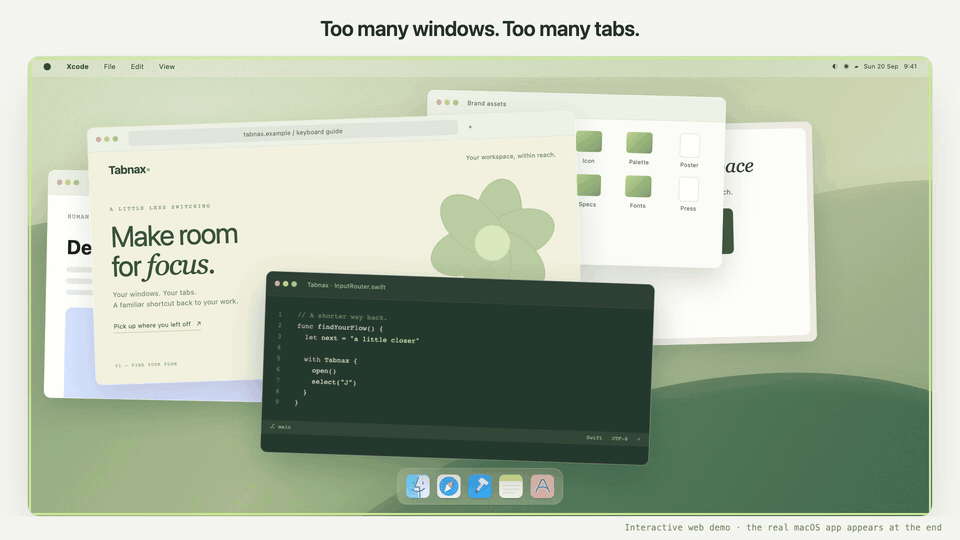Open Xcode hammer icon in dock
The height and width of the screenshot is (540, 960).
click(479, 487)
